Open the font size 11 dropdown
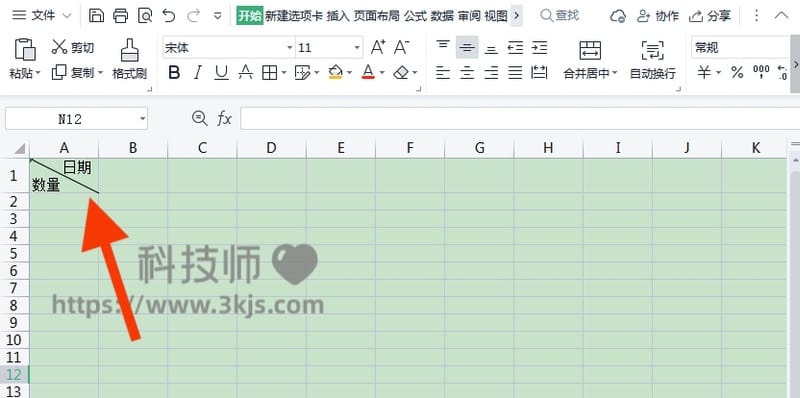 (357, 47)
